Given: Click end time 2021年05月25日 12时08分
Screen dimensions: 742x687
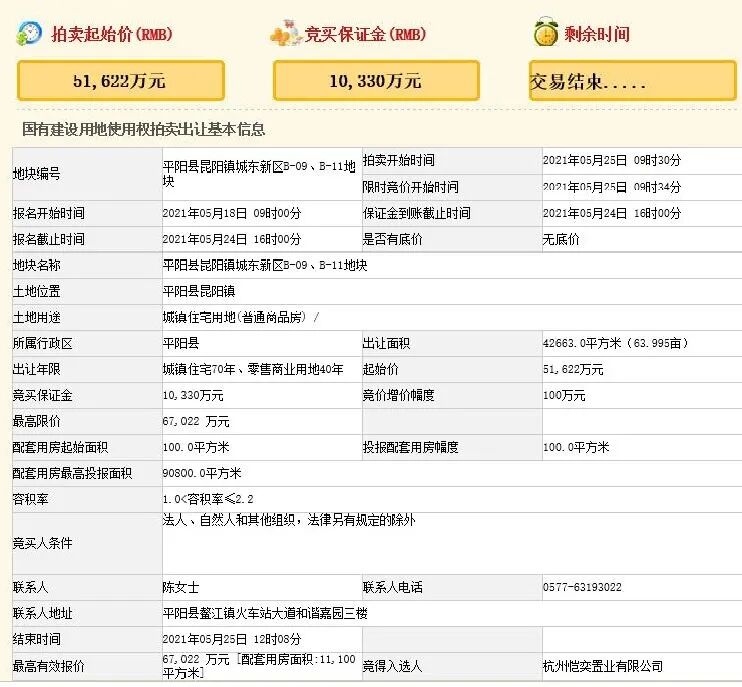Looking at the screenshot, I should (x=232, y=640).
